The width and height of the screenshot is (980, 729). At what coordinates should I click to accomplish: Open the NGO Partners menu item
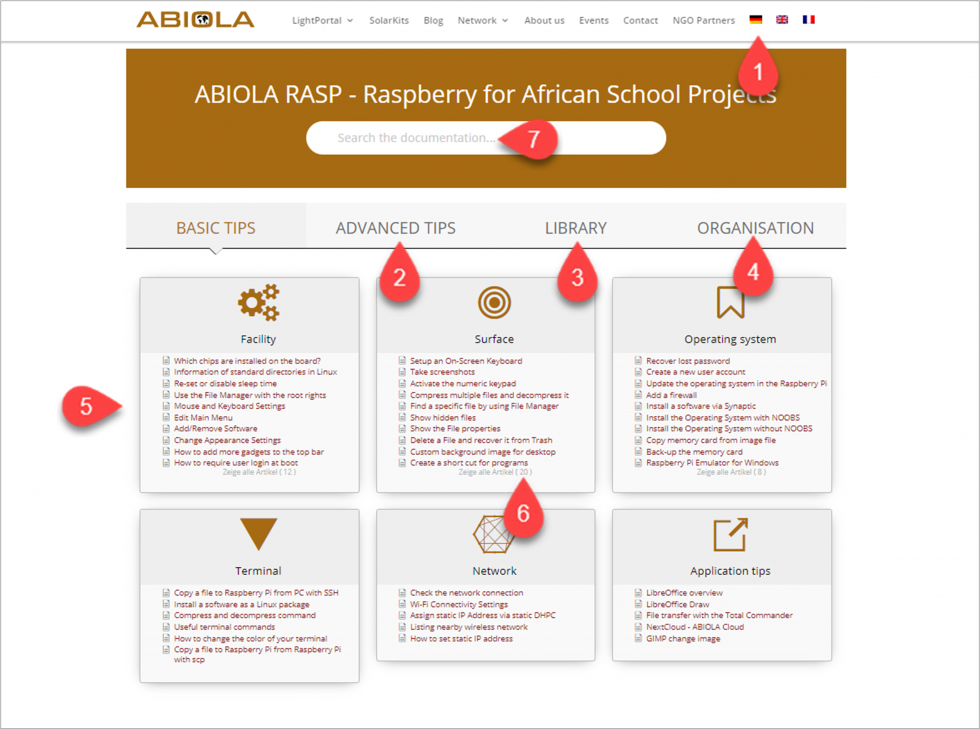[x=704, y=21]
